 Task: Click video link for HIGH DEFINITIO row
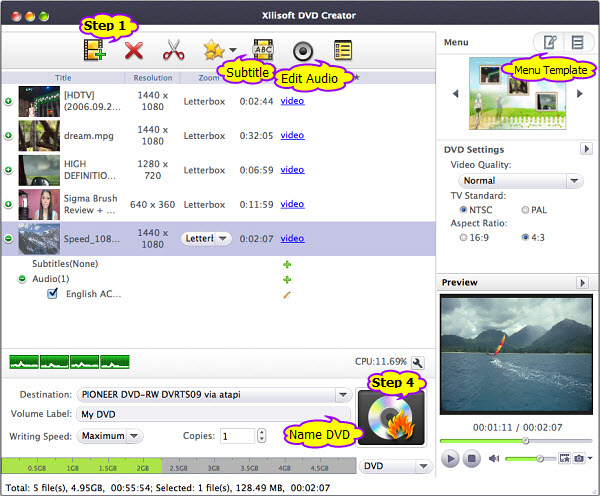tap(292, 170)
